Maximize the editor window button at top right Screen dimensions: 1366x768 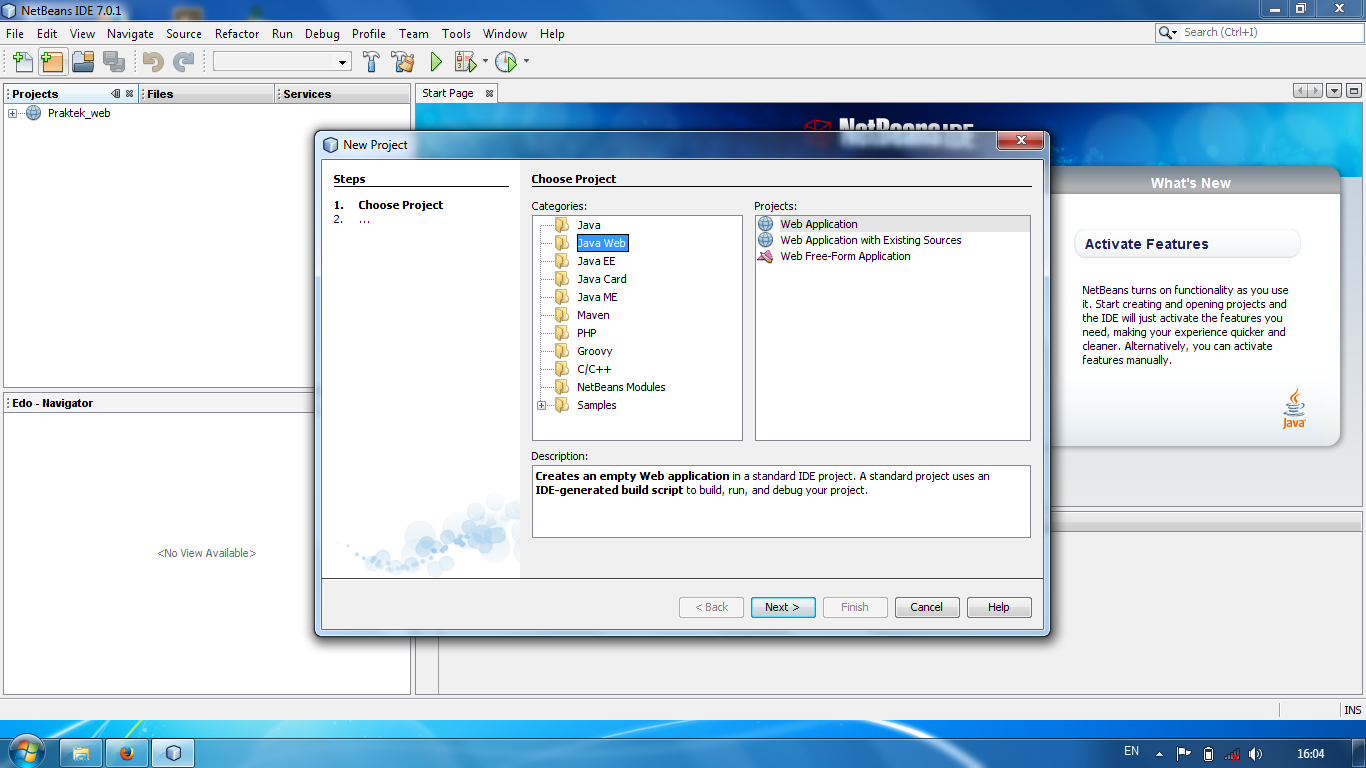1354,90
